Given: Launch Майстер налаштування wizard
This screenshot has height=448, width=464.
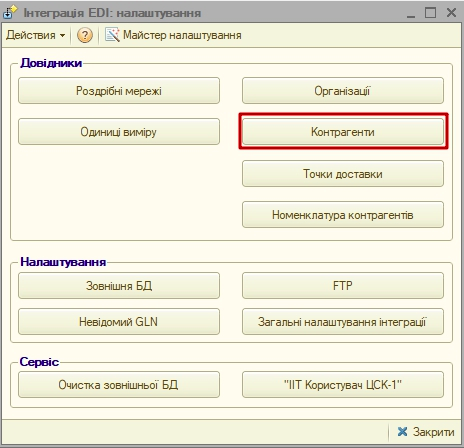Looking at the screenshot, I should 173,35.
